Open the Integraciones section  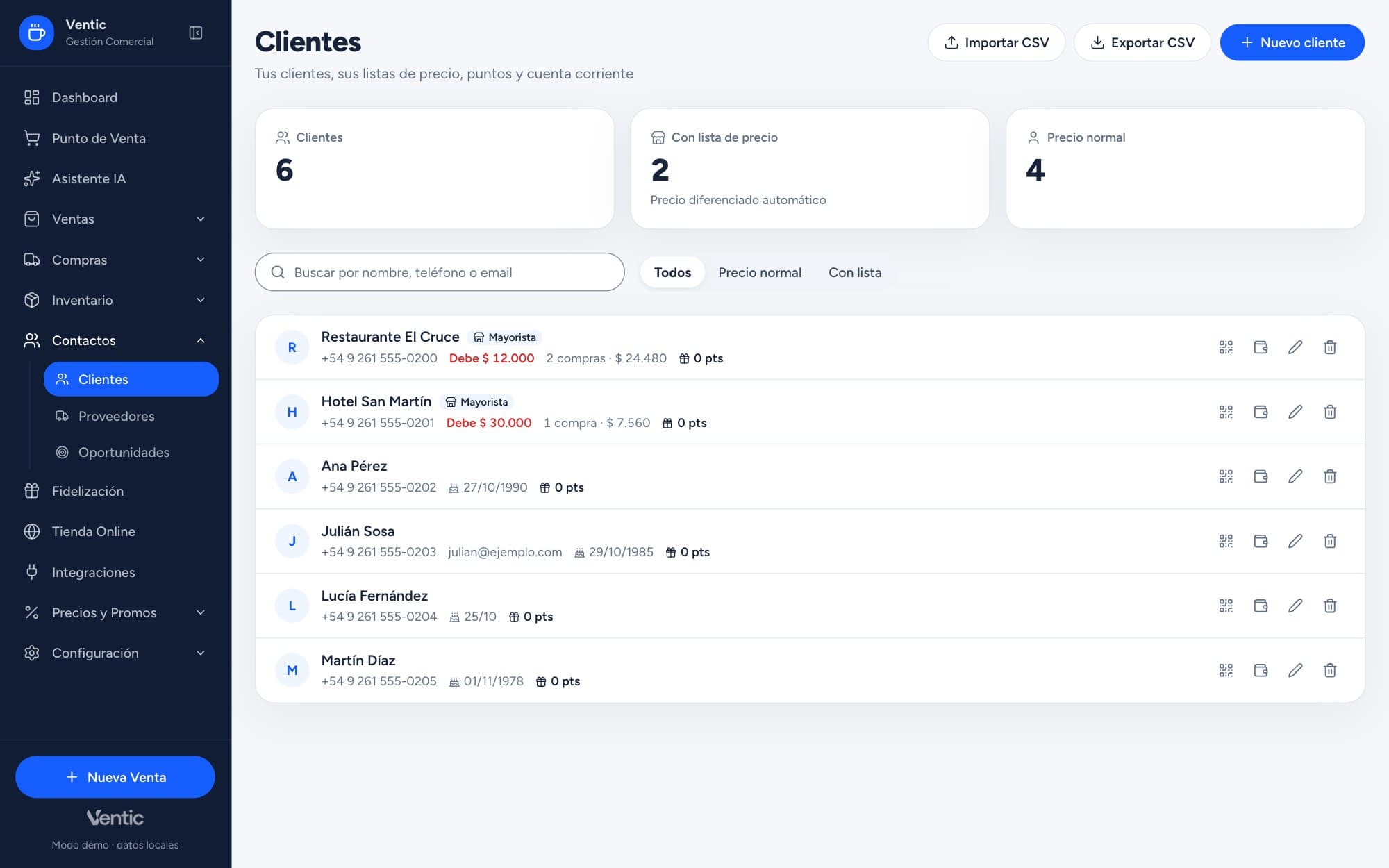click(115, 572)
